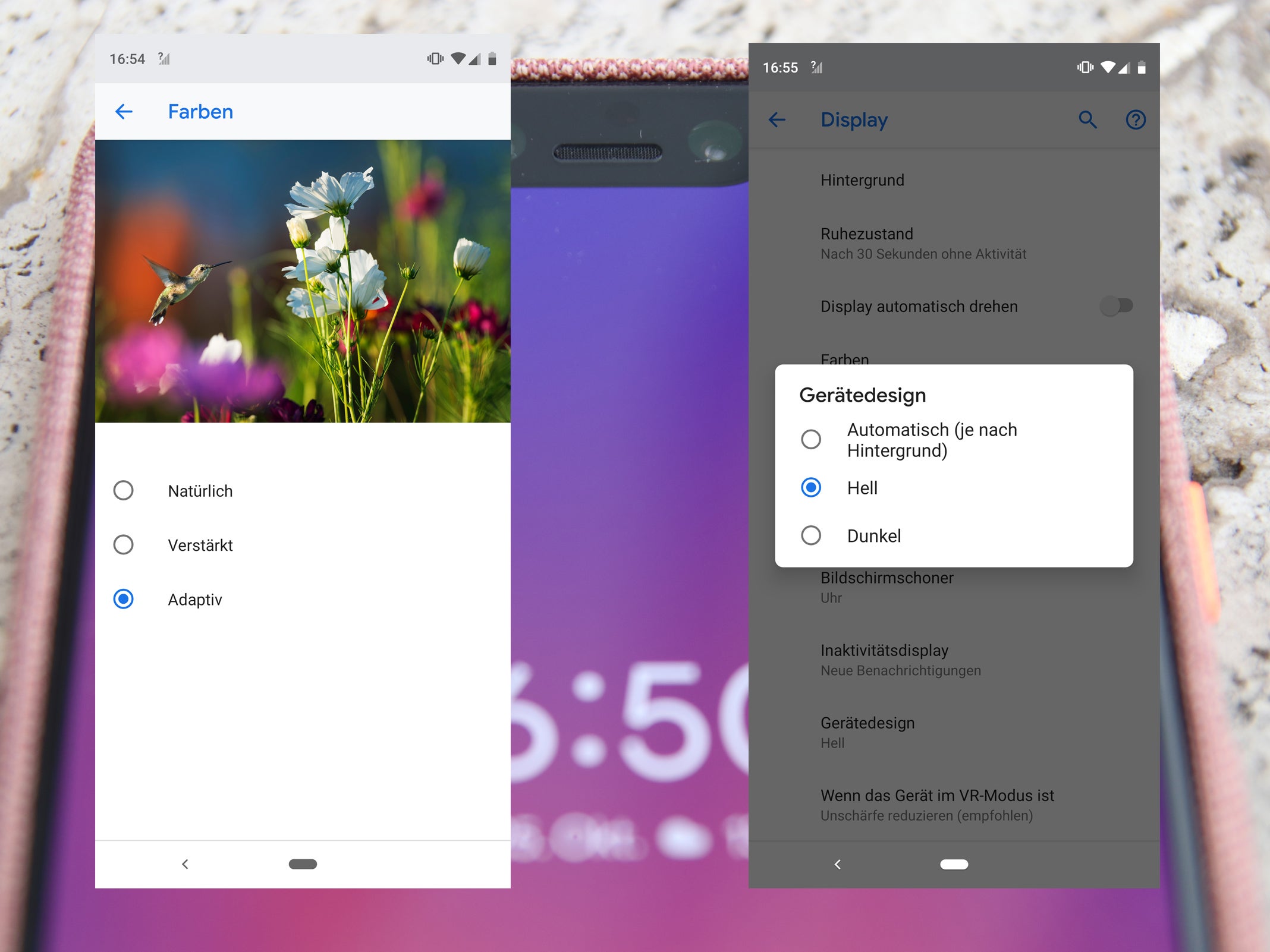Open the Gerätedesign setting row
The height and width of the screenshot is (952, 1270).
(954, 732)
